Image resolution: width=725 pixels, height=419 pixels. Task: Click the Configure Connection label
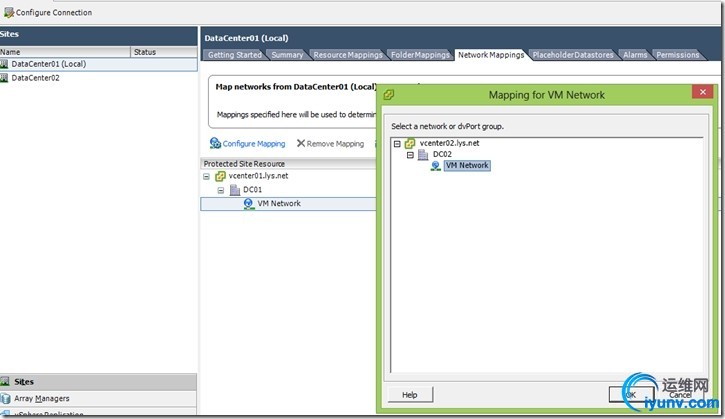[54, 12]
